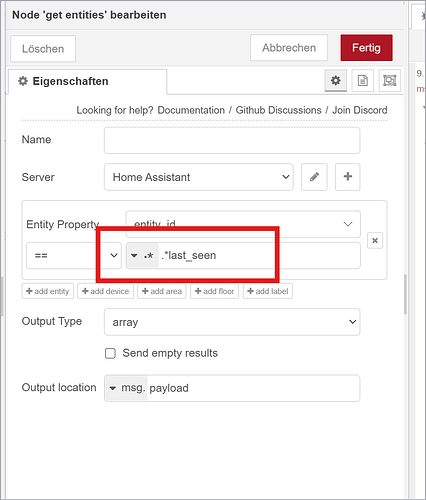Focus the Name input field

232,140
